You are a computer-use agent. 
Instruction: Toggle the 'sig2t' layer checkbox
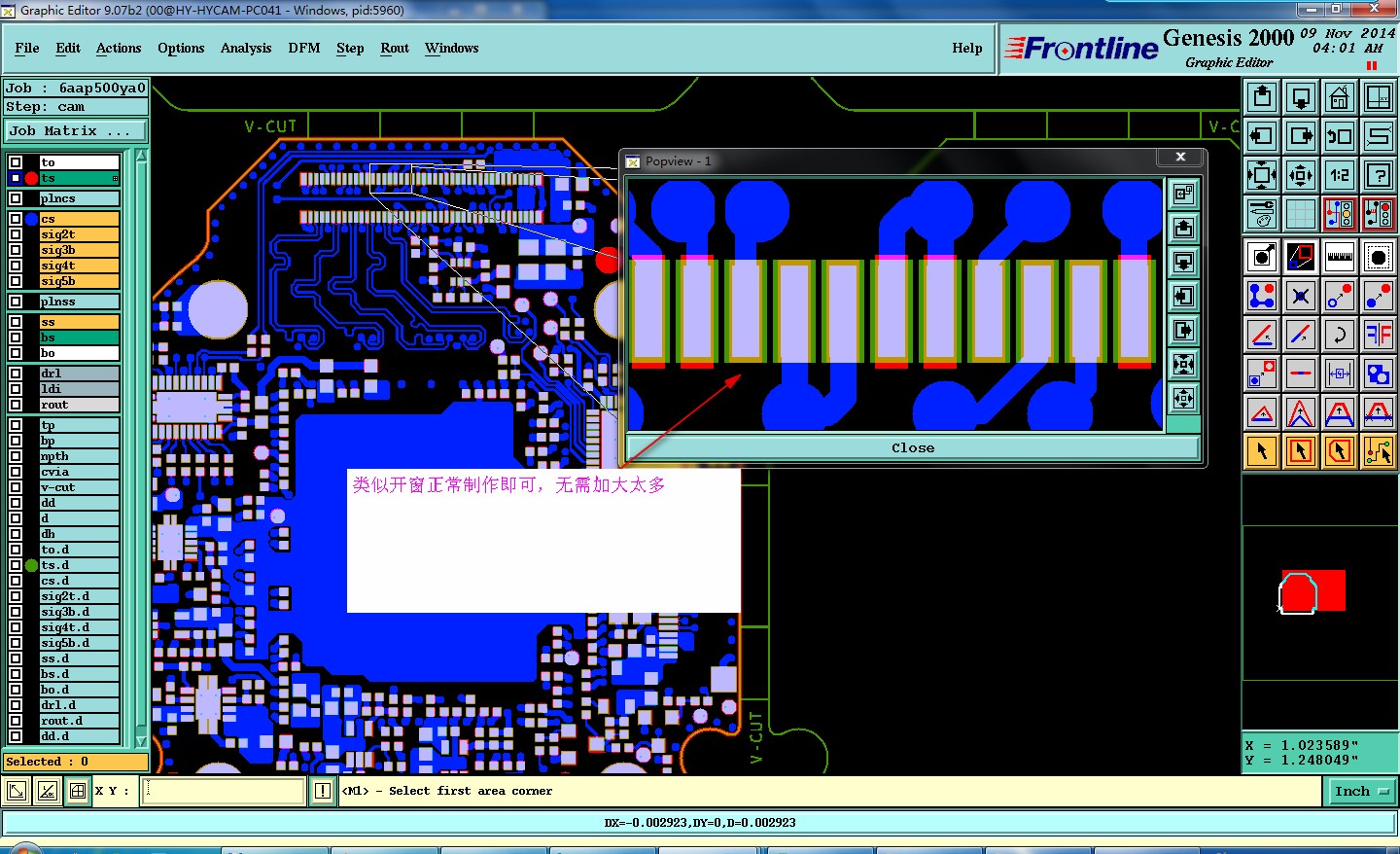pyautogui.click(x=16, y=234)
